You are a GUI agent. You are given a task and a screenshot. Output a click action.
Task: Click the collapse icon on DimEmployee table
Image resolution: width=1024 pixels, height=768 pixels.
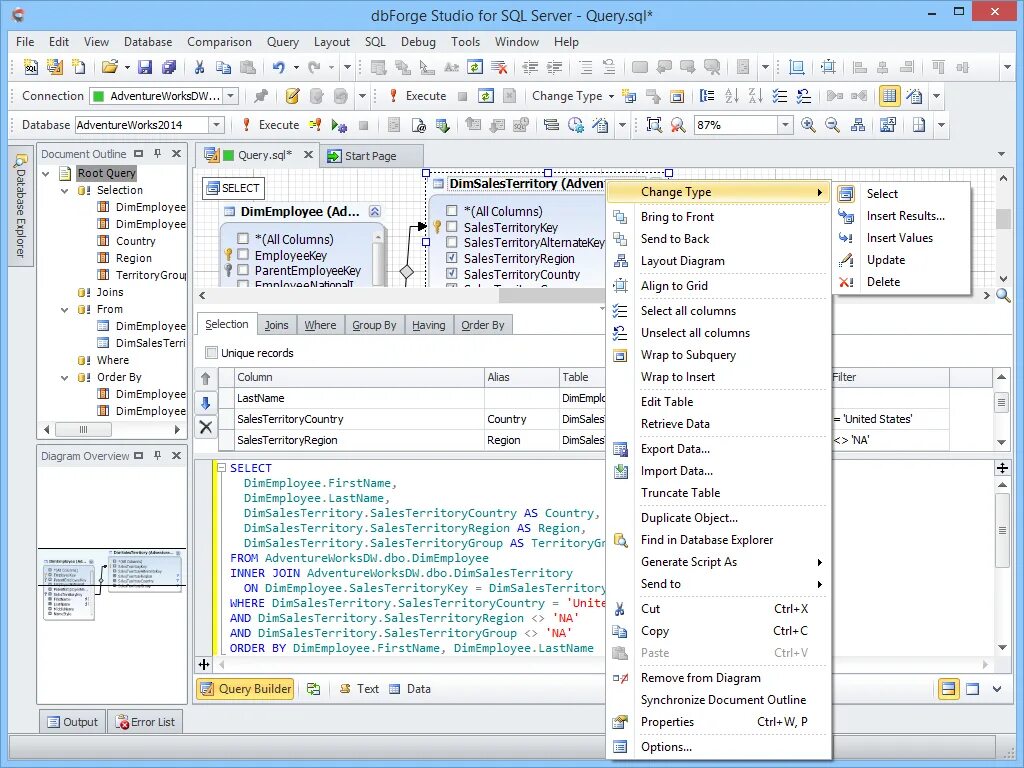tap(375, 211)
